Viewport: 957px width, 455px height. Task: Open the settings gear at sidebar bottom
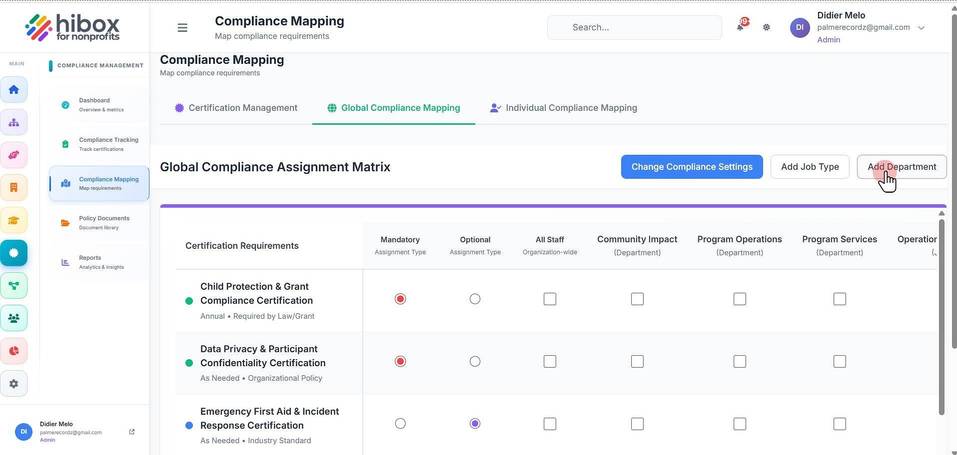(x=13, y=384)
